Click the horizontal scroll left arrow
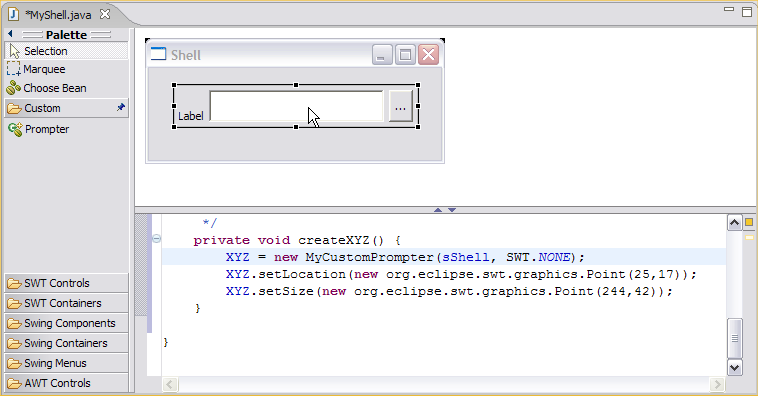This screenshot has width=758, height=396. (170, 384)
